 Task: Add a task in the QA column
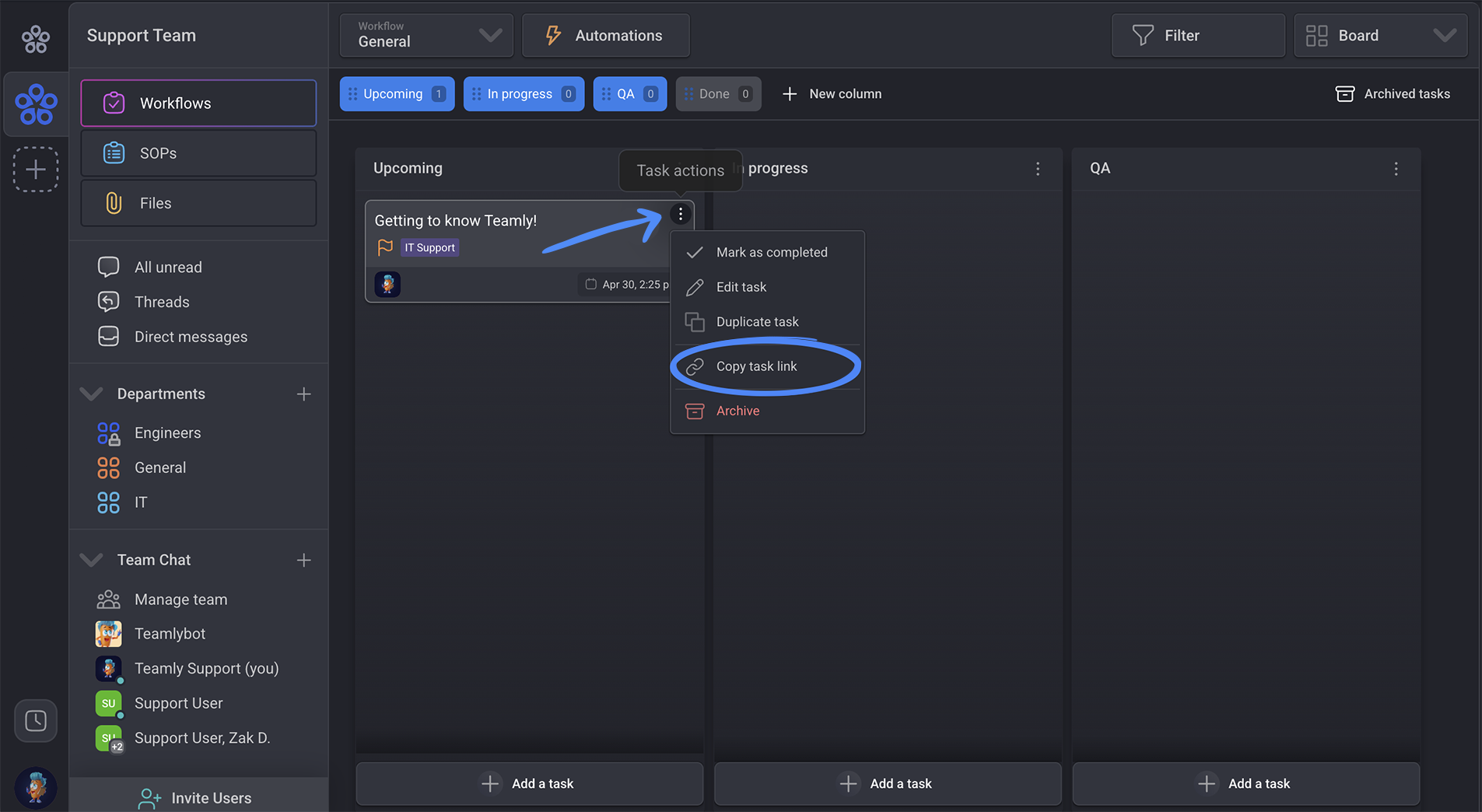click(x=1246, y=783)
